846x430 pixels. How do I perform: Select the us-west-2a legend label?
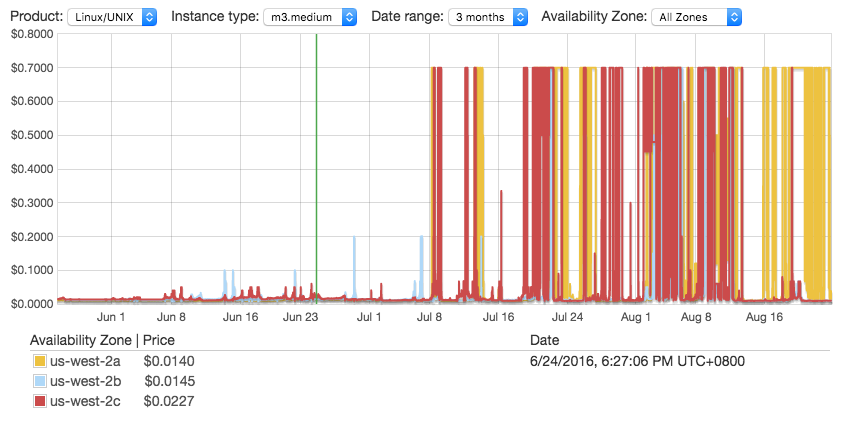(85, 361)
